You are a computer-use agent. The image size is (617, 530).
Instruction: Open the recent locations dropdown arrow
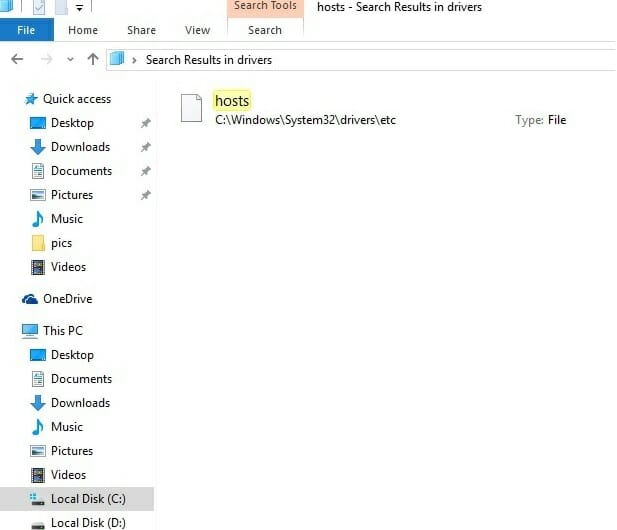[70, 59]
